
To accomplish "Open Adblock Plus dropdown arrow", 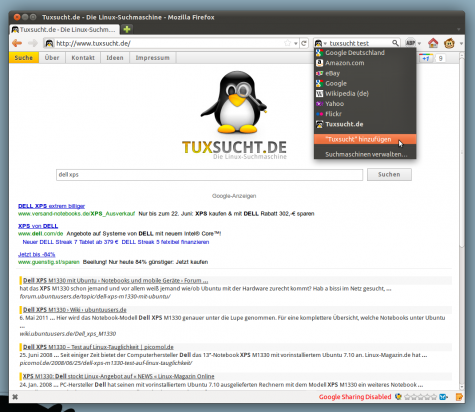I will pyautogui.click(x=419, y=43).
